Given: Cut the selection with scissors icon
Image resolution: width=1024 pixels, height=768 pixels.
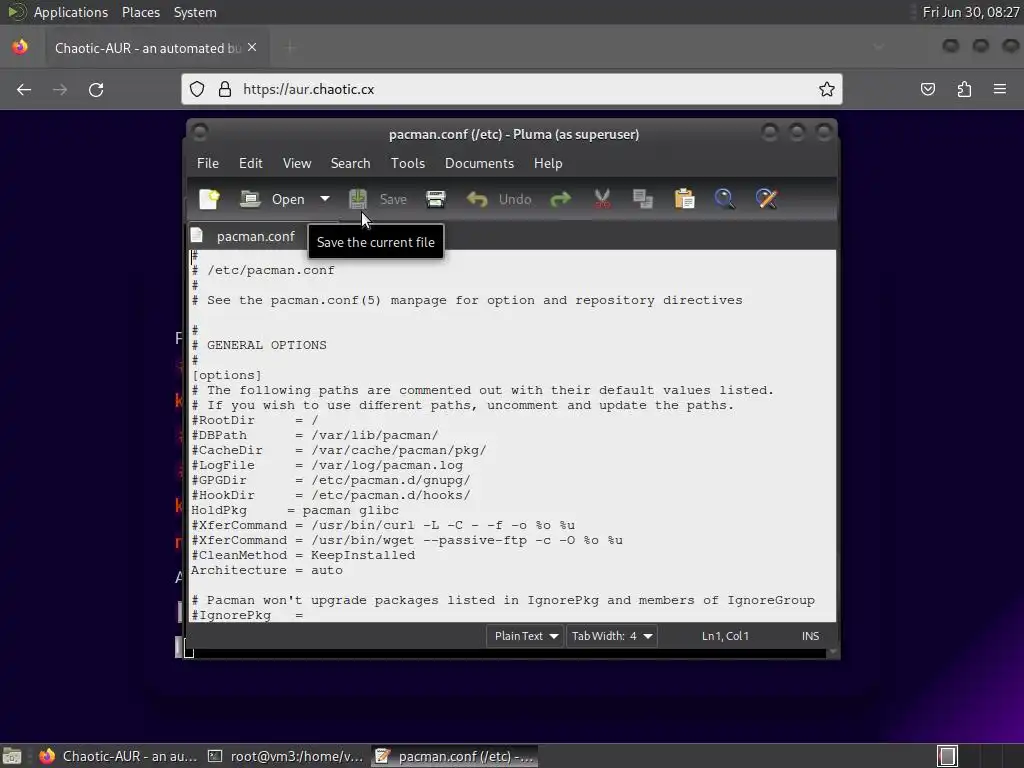Looking at the screenshot, I should [602, 199].
